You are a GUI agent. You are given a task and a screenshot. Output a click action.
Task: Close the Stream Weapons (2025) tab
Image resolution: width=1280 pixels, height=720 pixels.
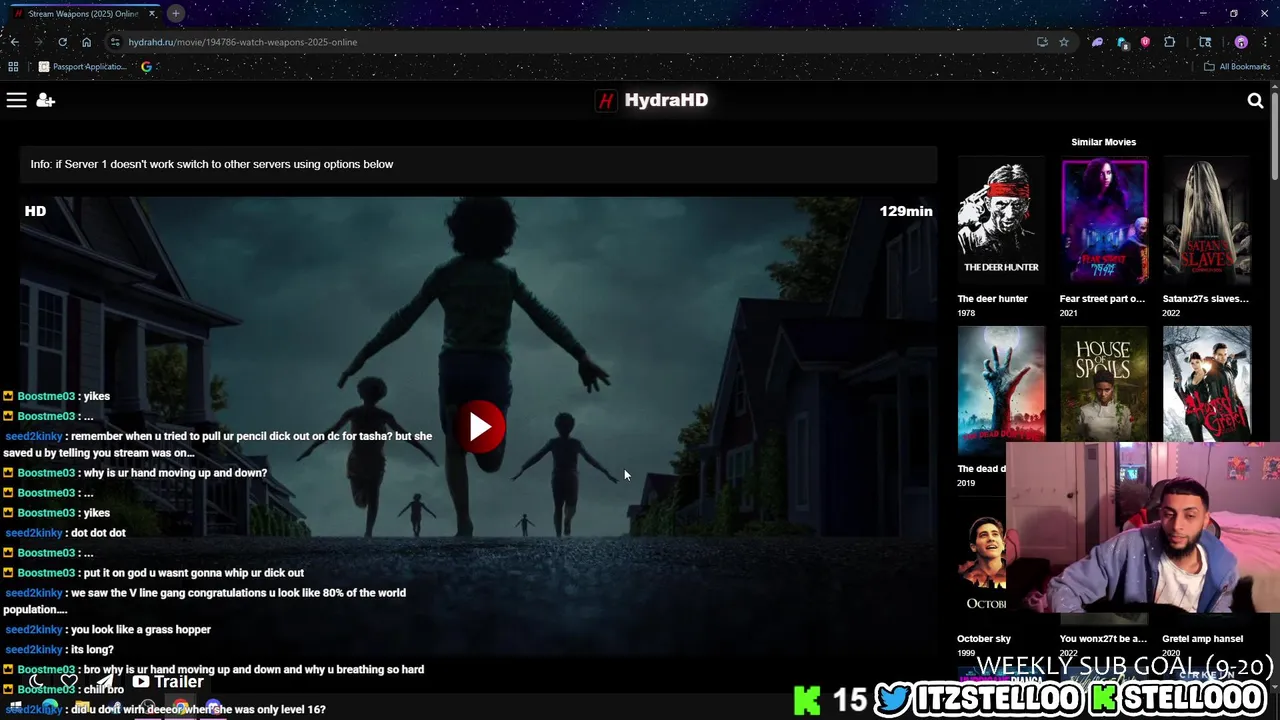(x=152, y=13)
